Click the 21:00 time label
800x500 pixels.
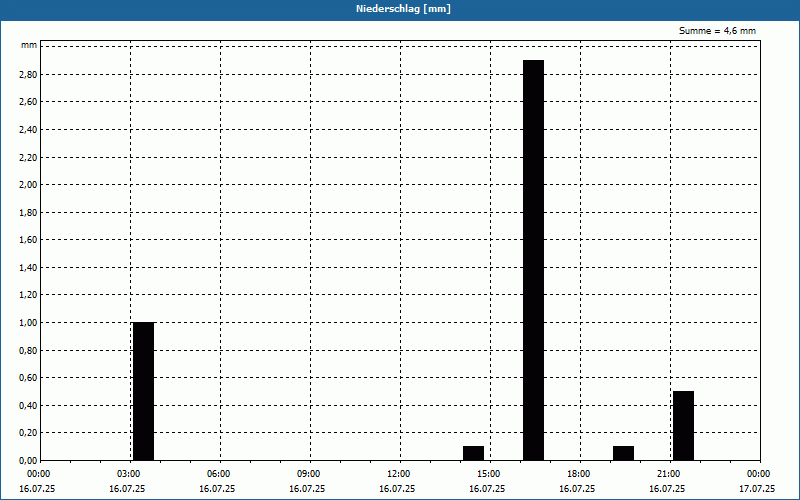(669, 474)
